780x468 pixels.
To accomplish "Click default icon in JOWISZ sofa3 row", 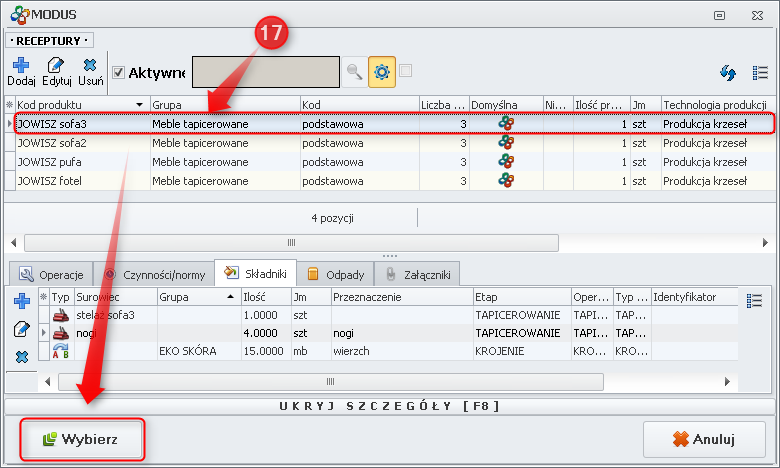I will click(x=506, y=123).
